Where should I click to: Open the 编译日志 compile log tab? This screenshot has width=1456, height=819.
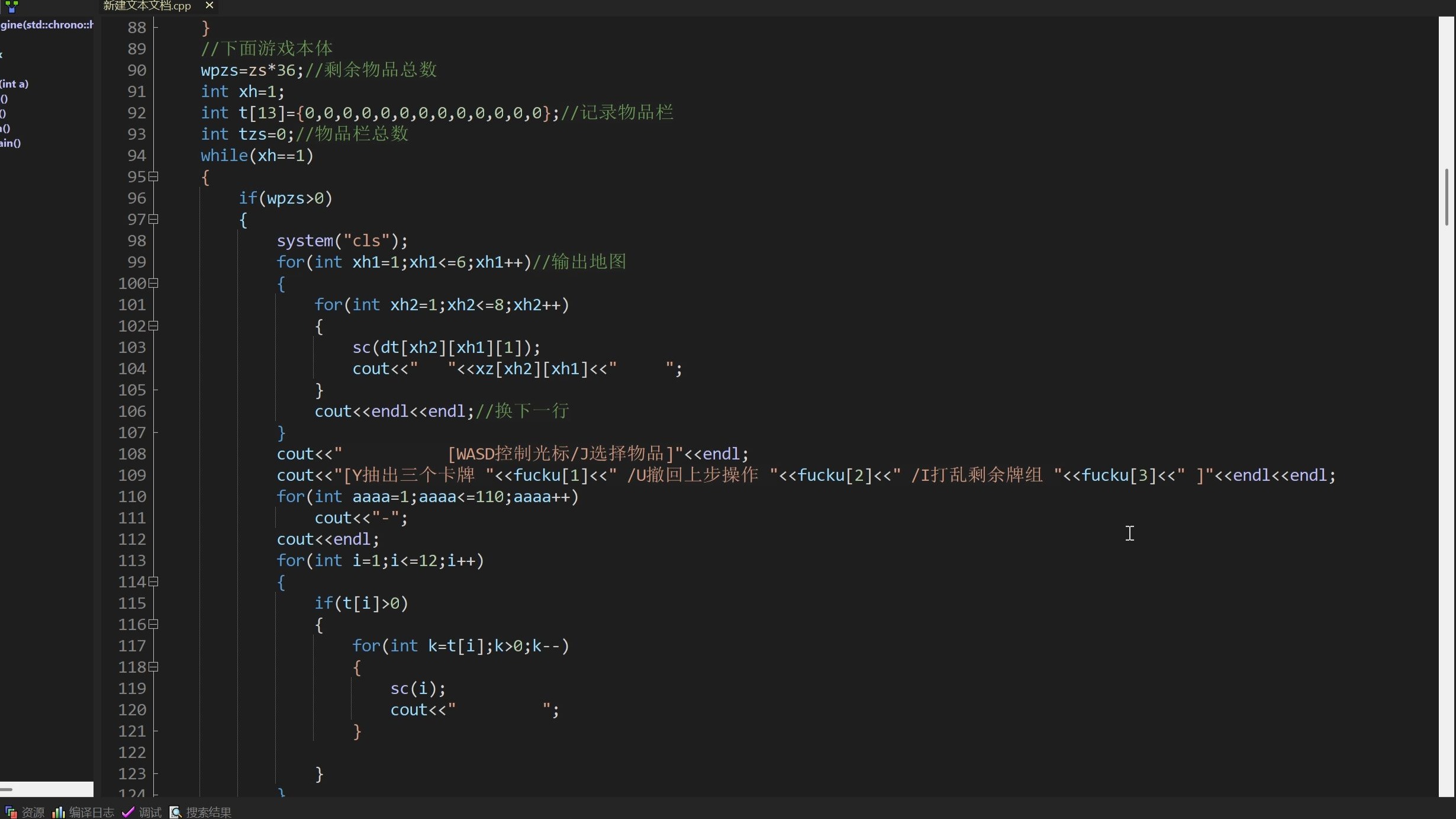[x=91, y=812]
